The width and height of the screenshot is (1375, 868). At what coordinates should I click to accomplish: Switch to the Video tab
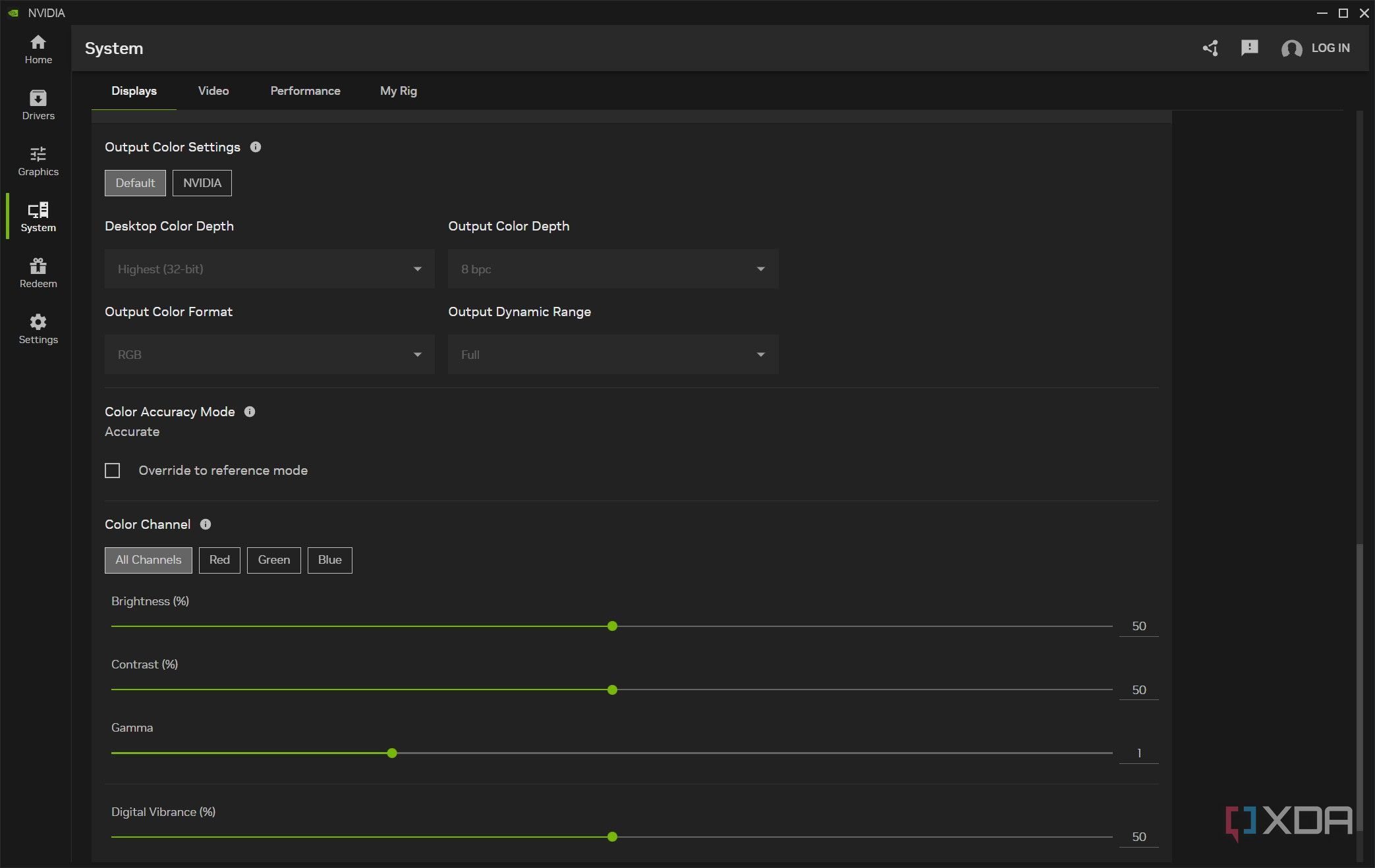pos(213,91)
